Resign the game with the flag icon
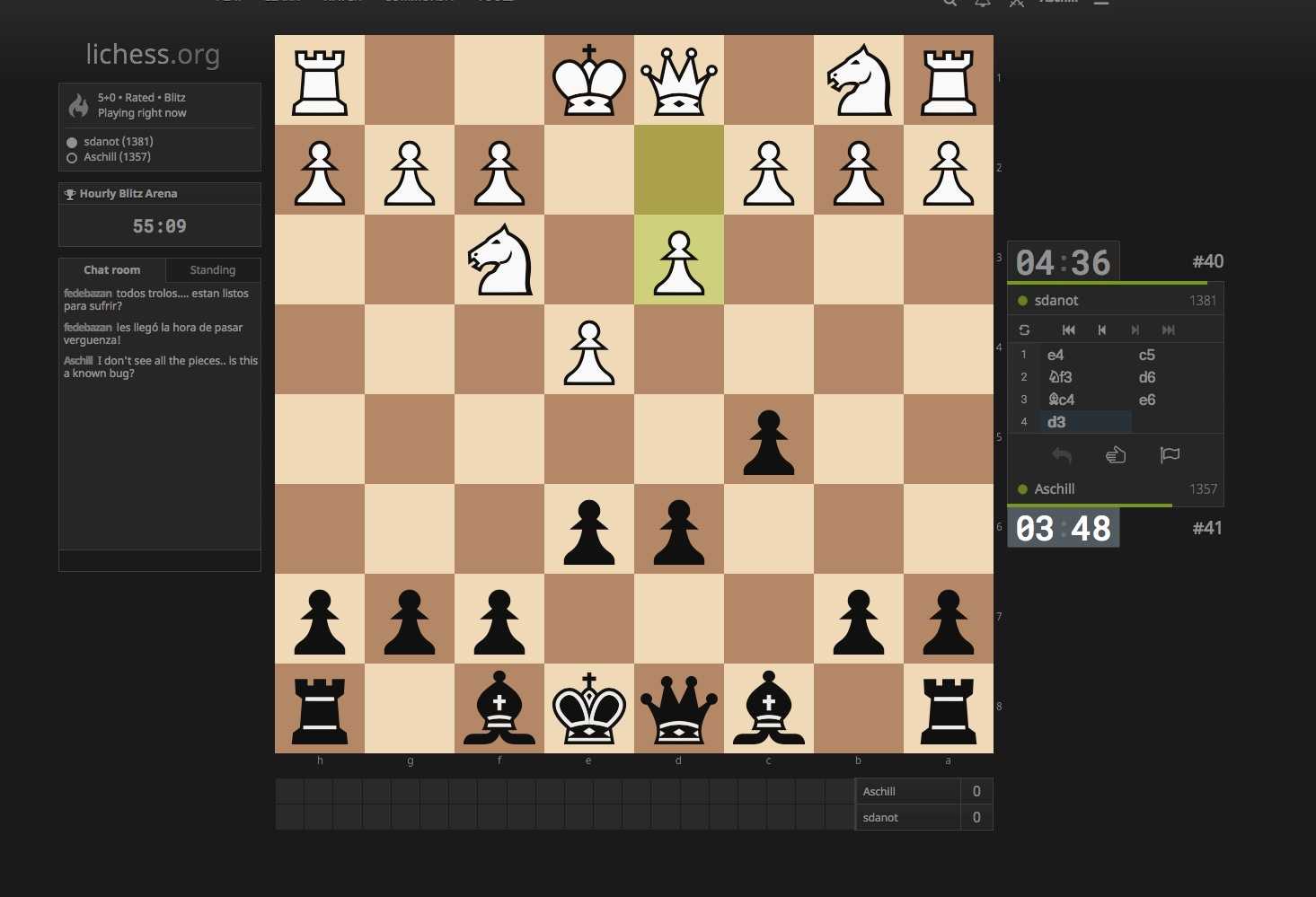Screen dimensions: 1316x897 1170,455
